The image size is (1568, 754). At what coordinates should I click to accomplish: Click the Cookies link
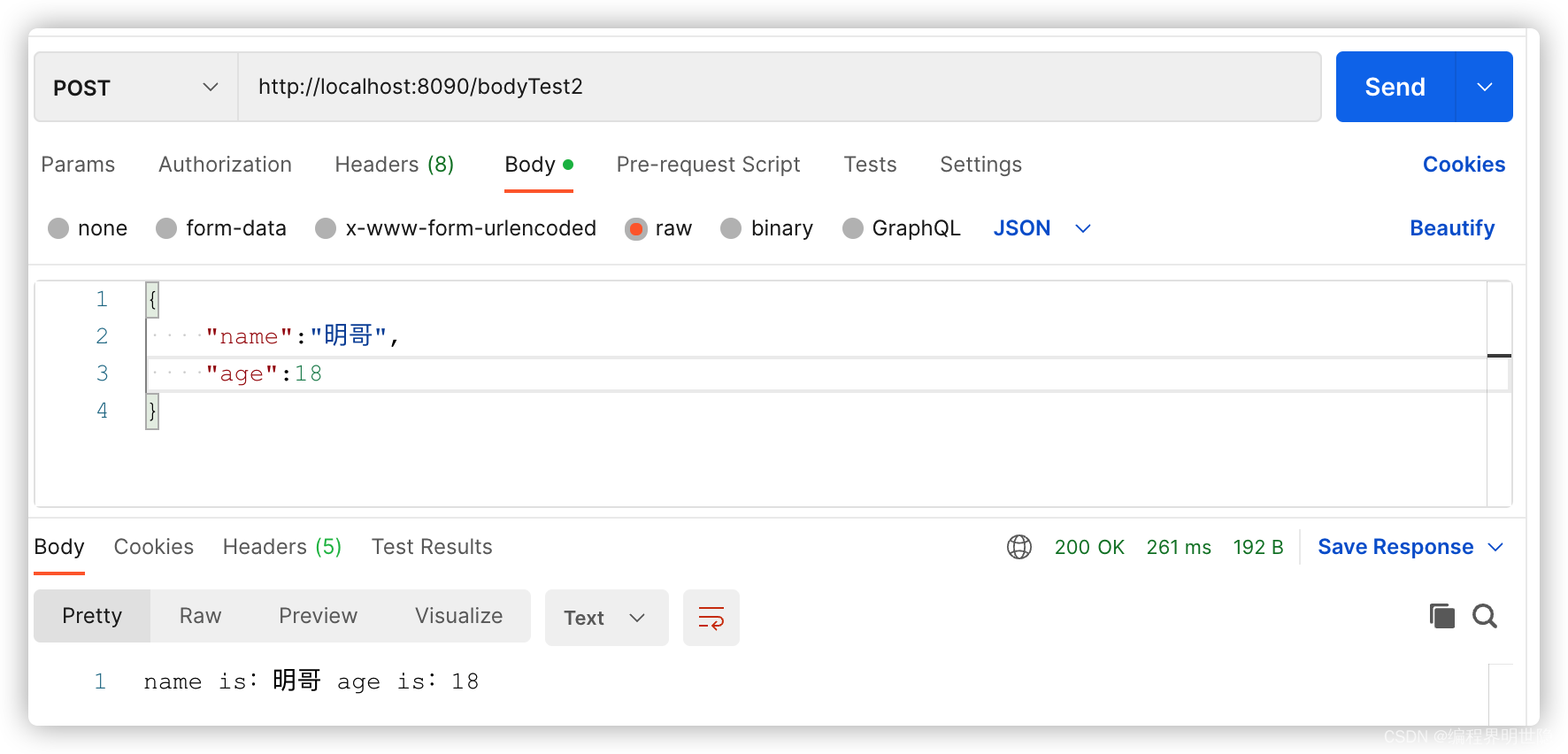click(x=1464, y=165)
